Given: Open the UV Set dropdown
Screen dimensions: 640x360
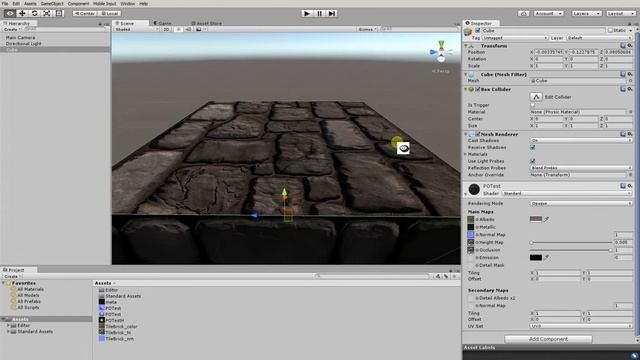Looking at the screenshot, I should pyautogui.click(x=581, y=326).
